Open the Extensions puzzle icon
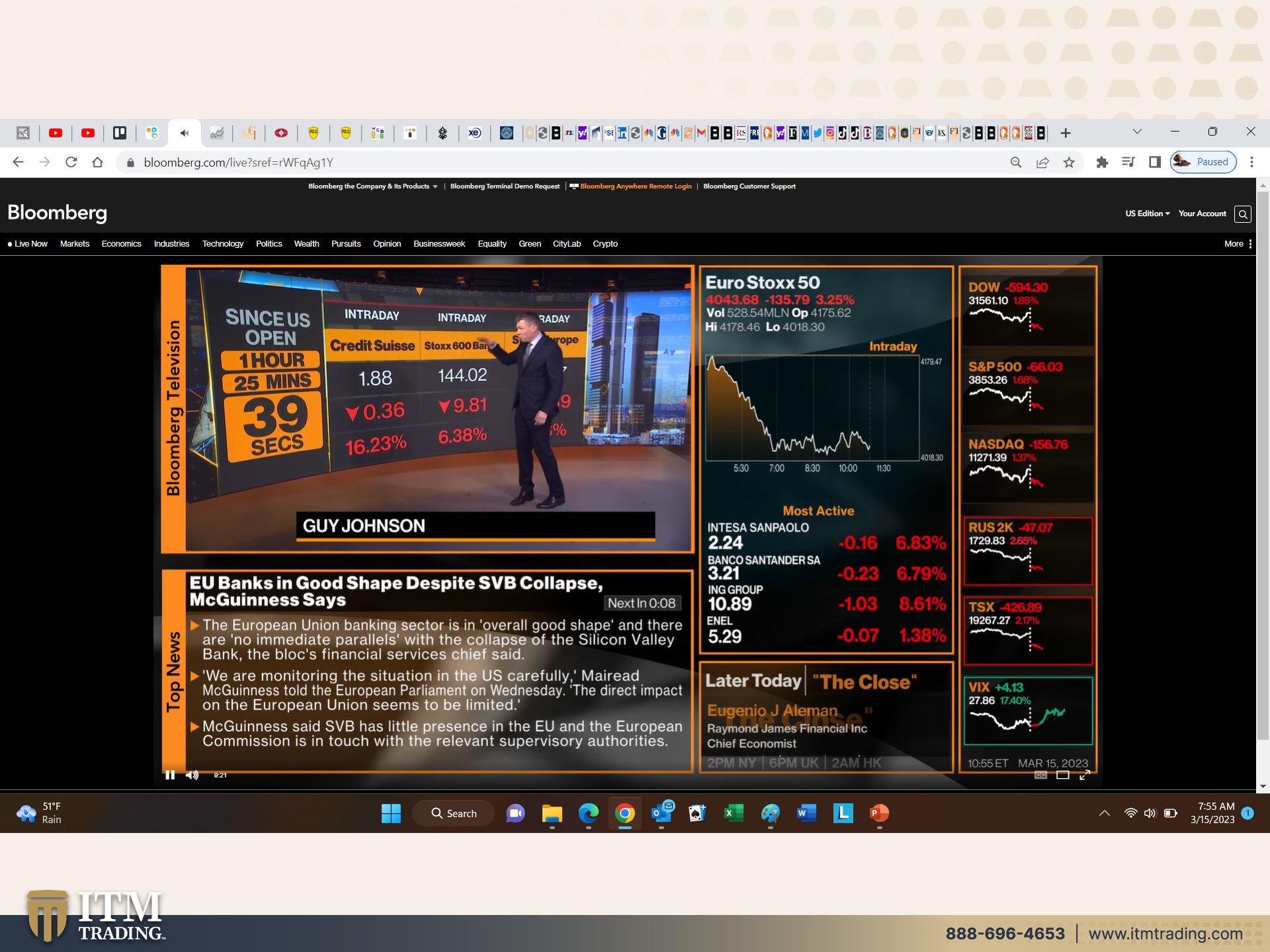Screen dimensions: 1270x952 [1102, 162]
